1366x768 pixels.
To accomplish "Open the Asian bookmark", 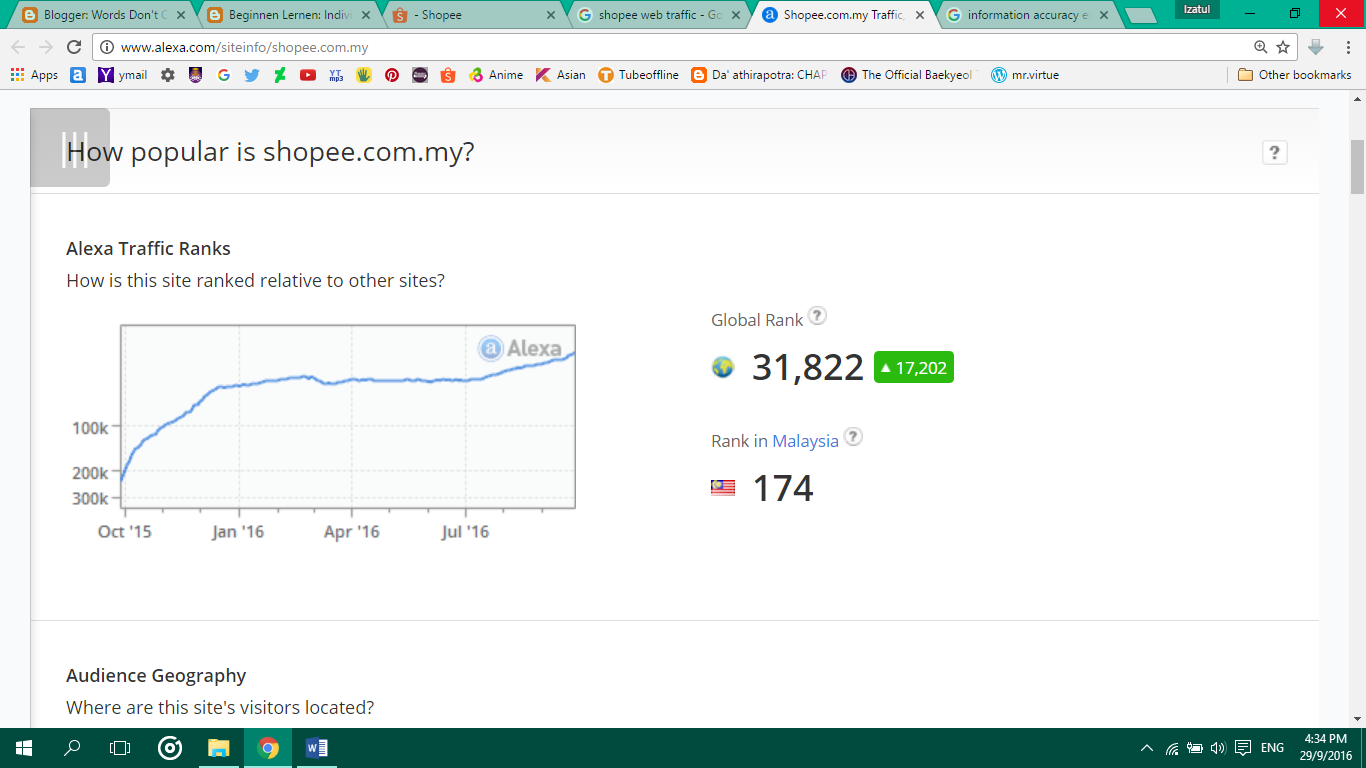I will (x=561, y=75).
